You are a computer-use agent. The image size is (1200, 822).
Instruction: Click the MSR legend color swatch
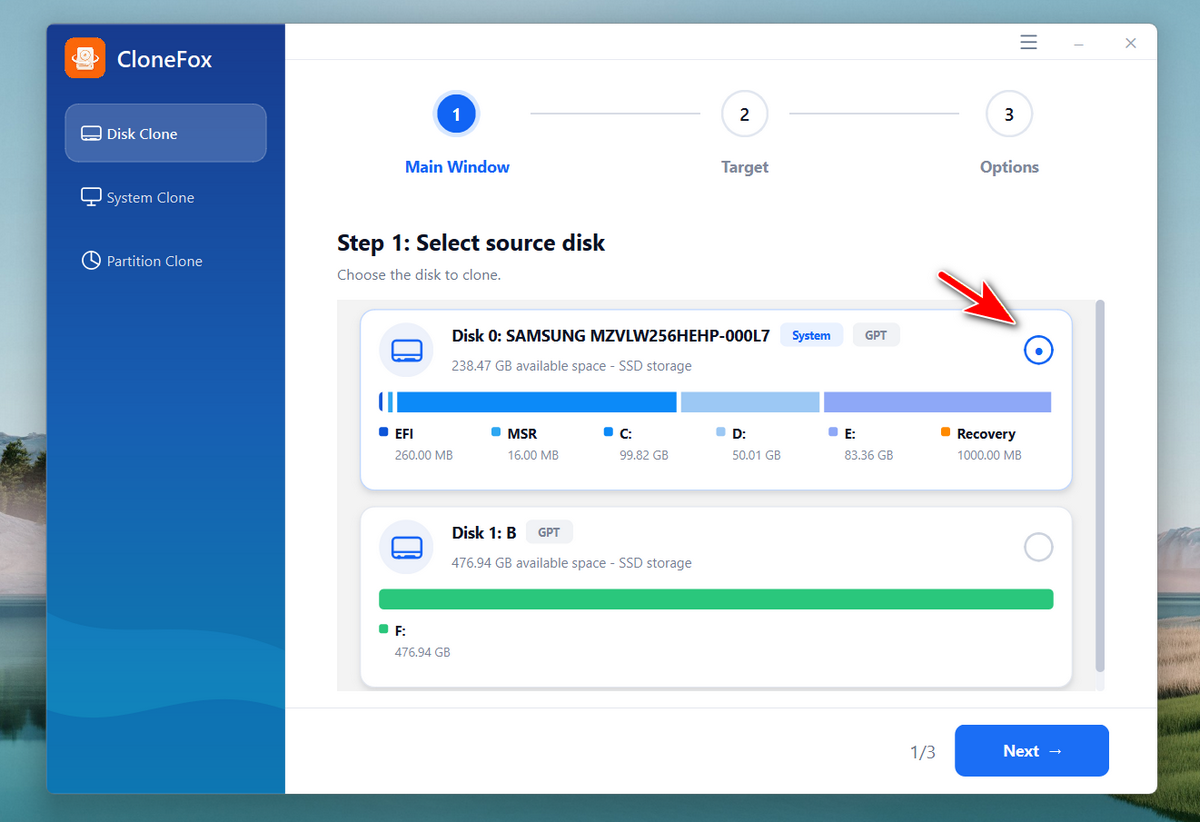coord(496,433)
